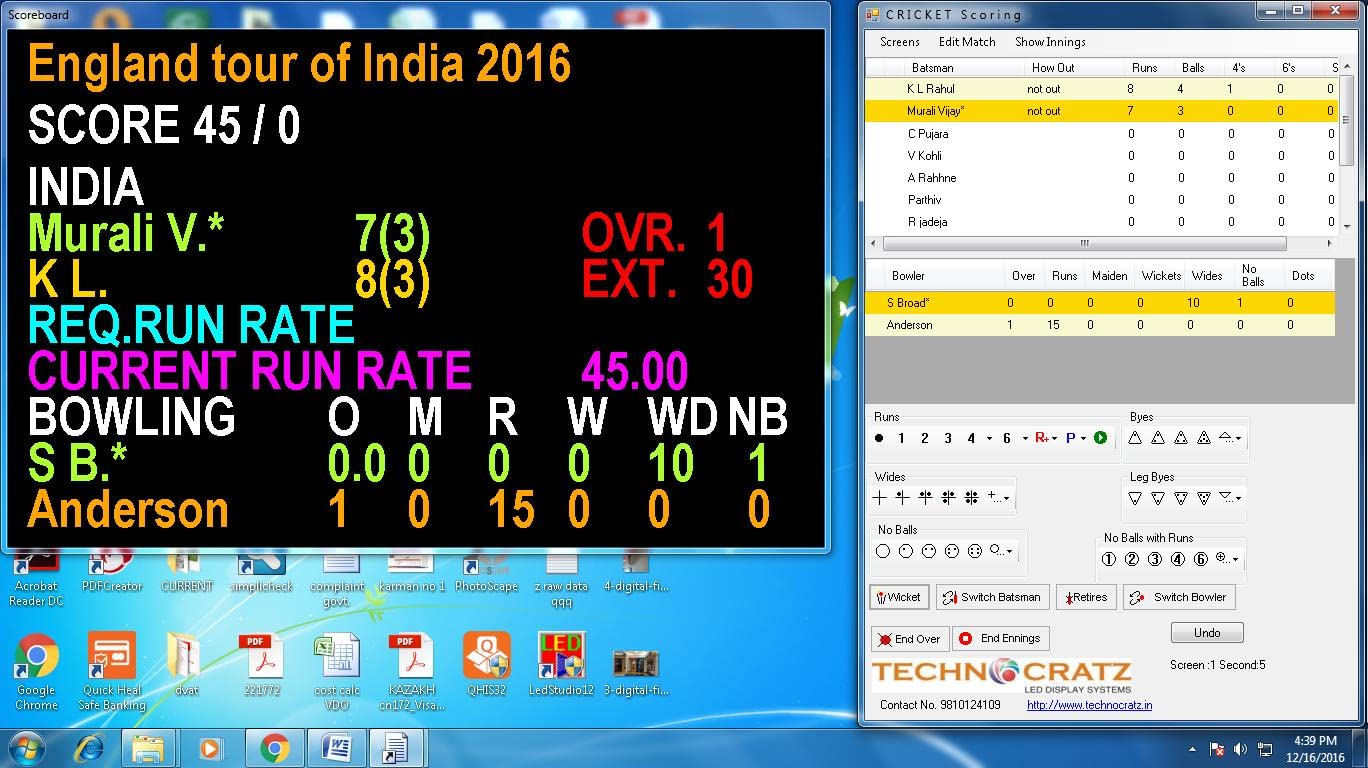Open Word from the taskbar

336,748
